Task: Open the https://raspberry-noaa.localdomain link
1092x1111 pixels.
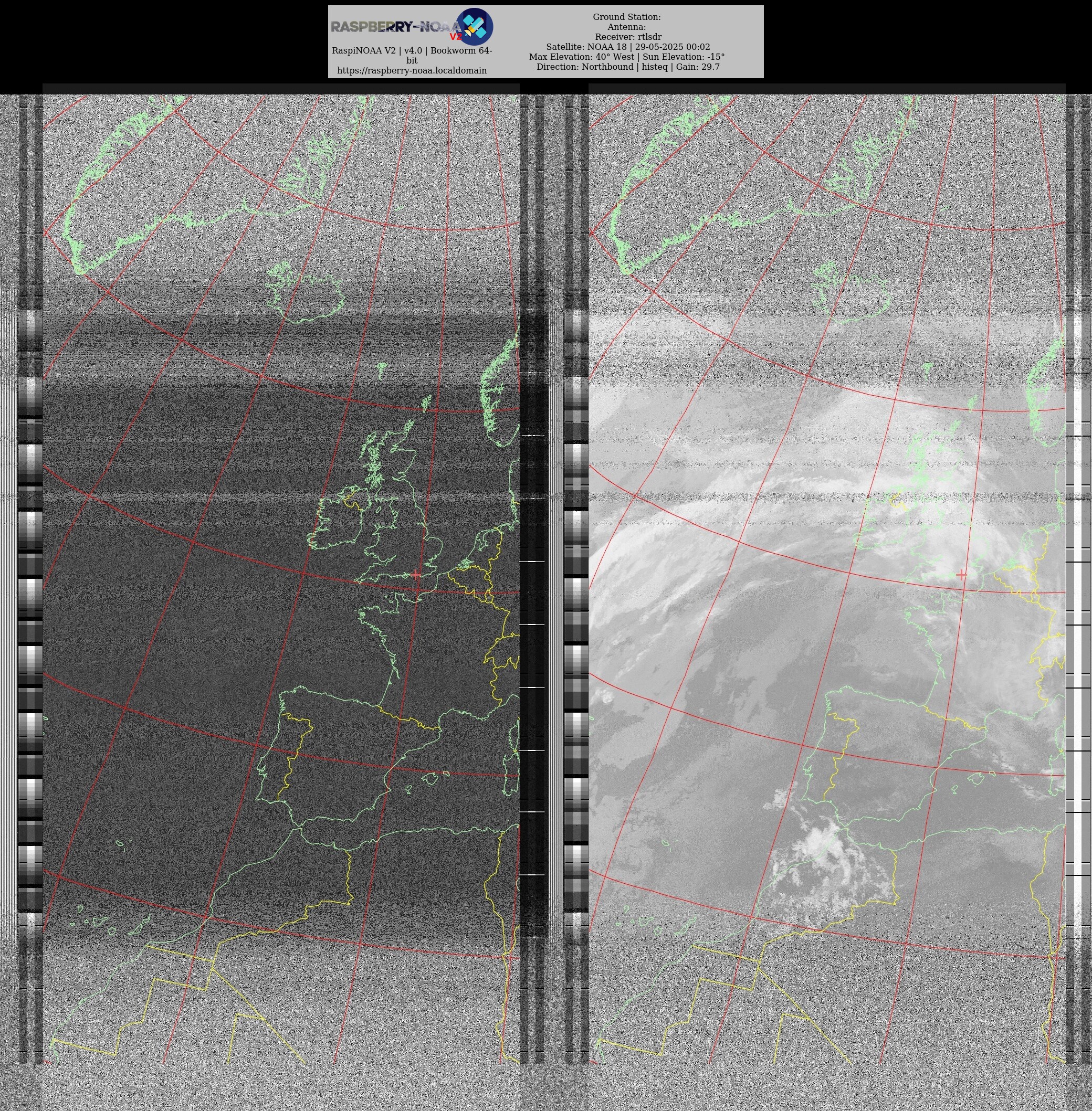Action: [x=412, y=70]
